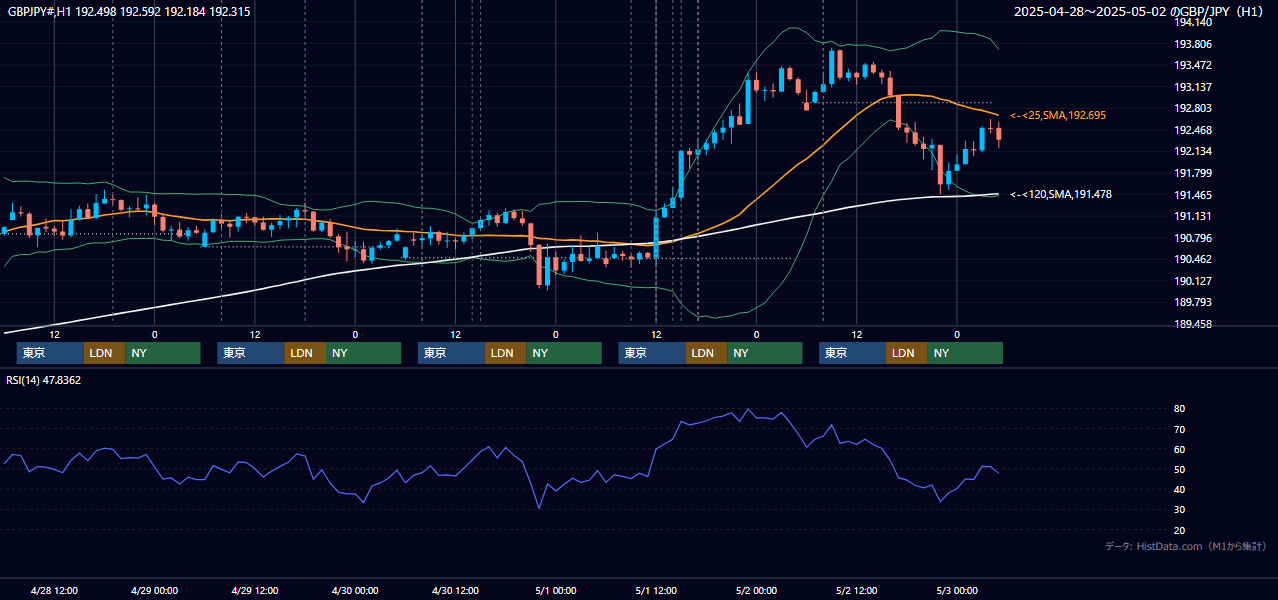Screen dimensions: 1278x600
Task: Click the 189.458 price axis value
Action: tap(1194, 325)
